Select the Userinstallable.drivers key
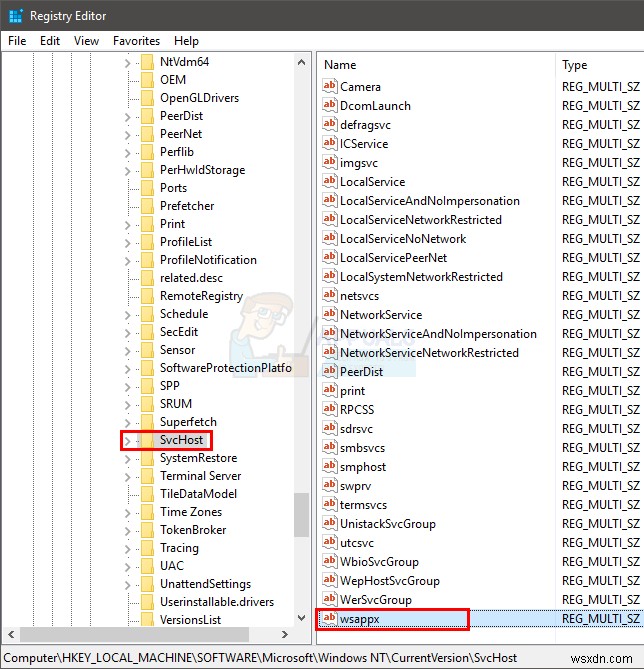Image resolution: width=644 pixels, height=669 pixels. click(x=217, y=602)
